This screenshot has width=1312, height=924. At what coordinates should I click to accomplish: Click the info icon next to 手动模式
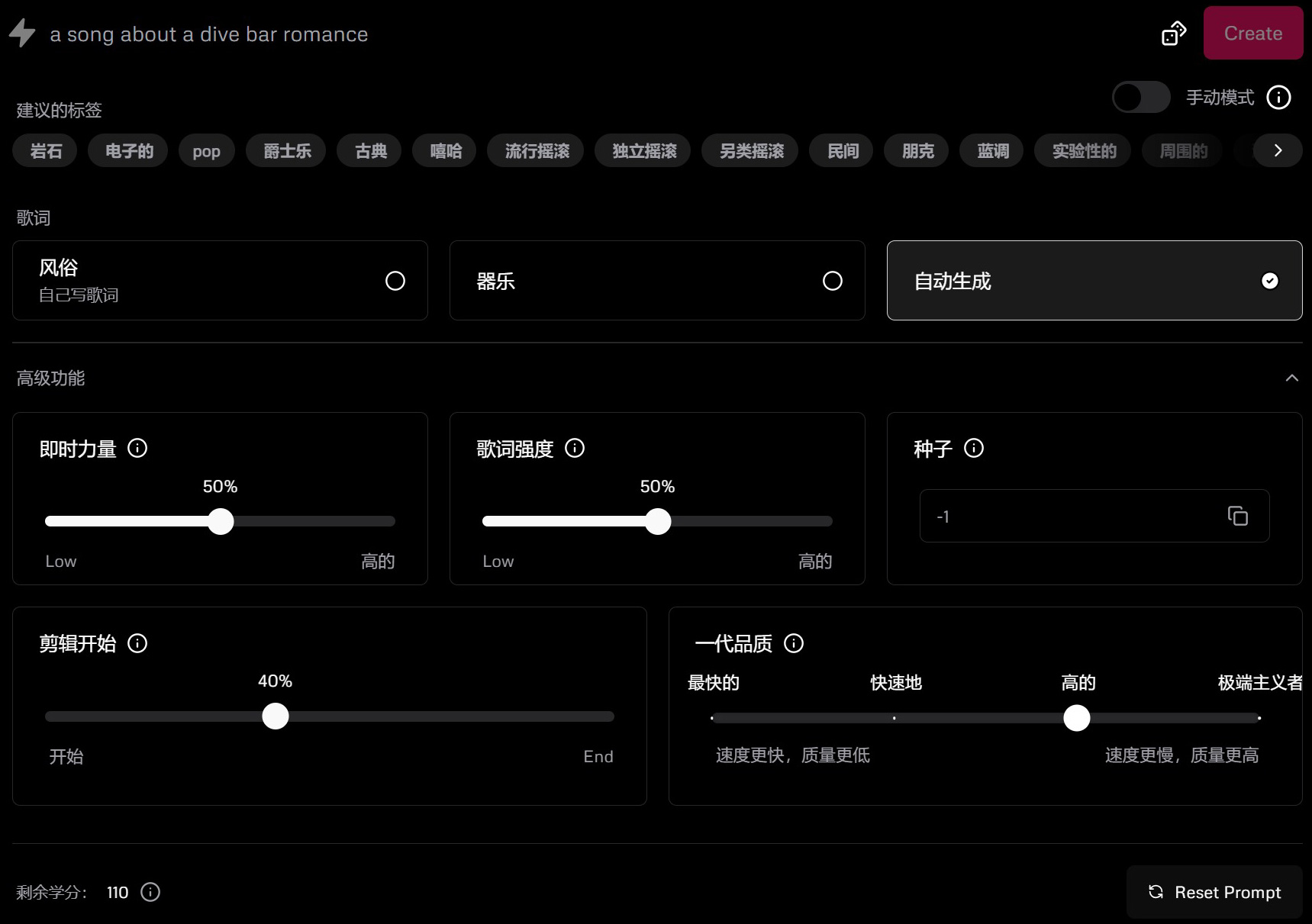(1278, 98)
